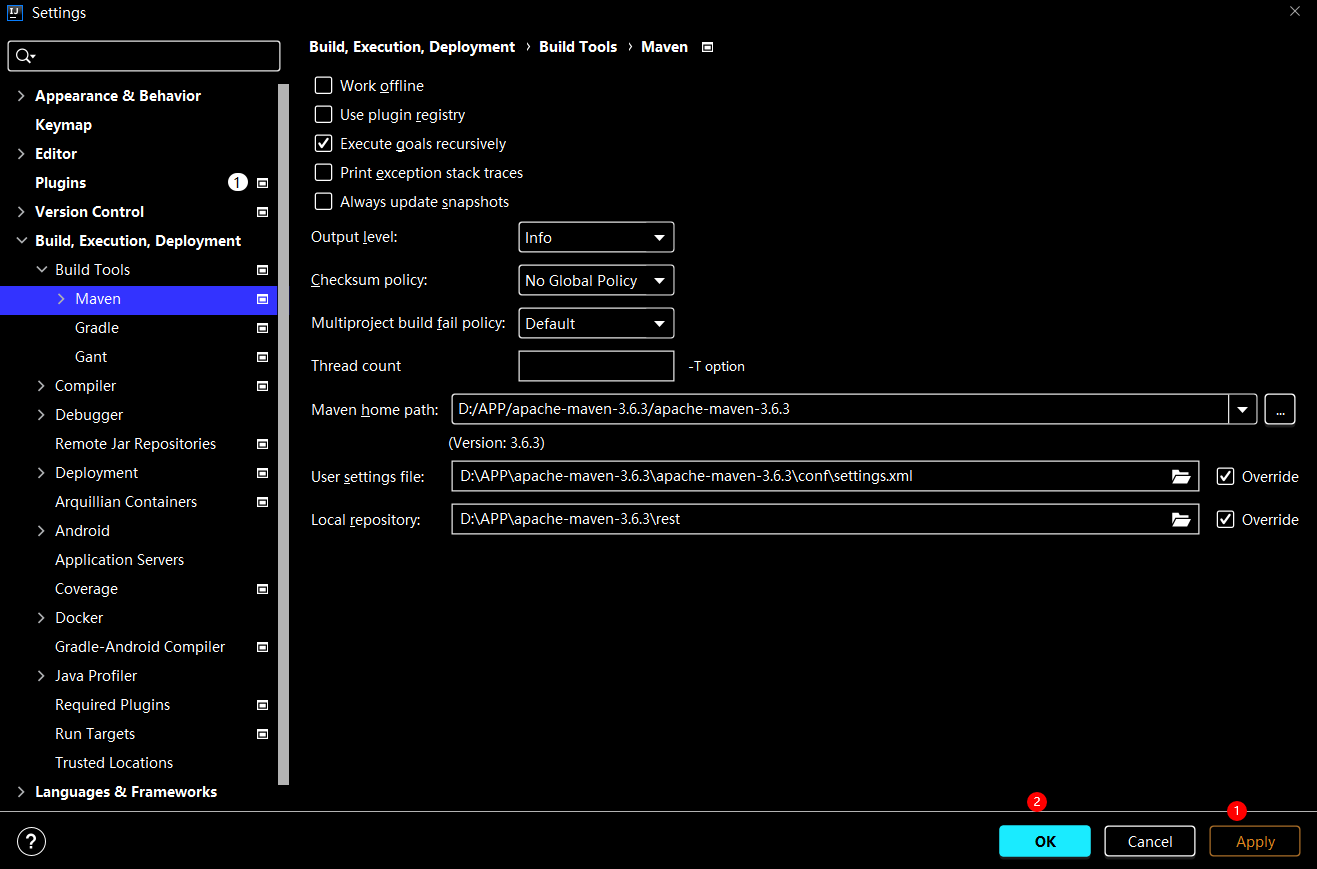Uncheck Execute goals recursively
The image size is (1317, 869).
pyautogui.click(x=323, y=144)
